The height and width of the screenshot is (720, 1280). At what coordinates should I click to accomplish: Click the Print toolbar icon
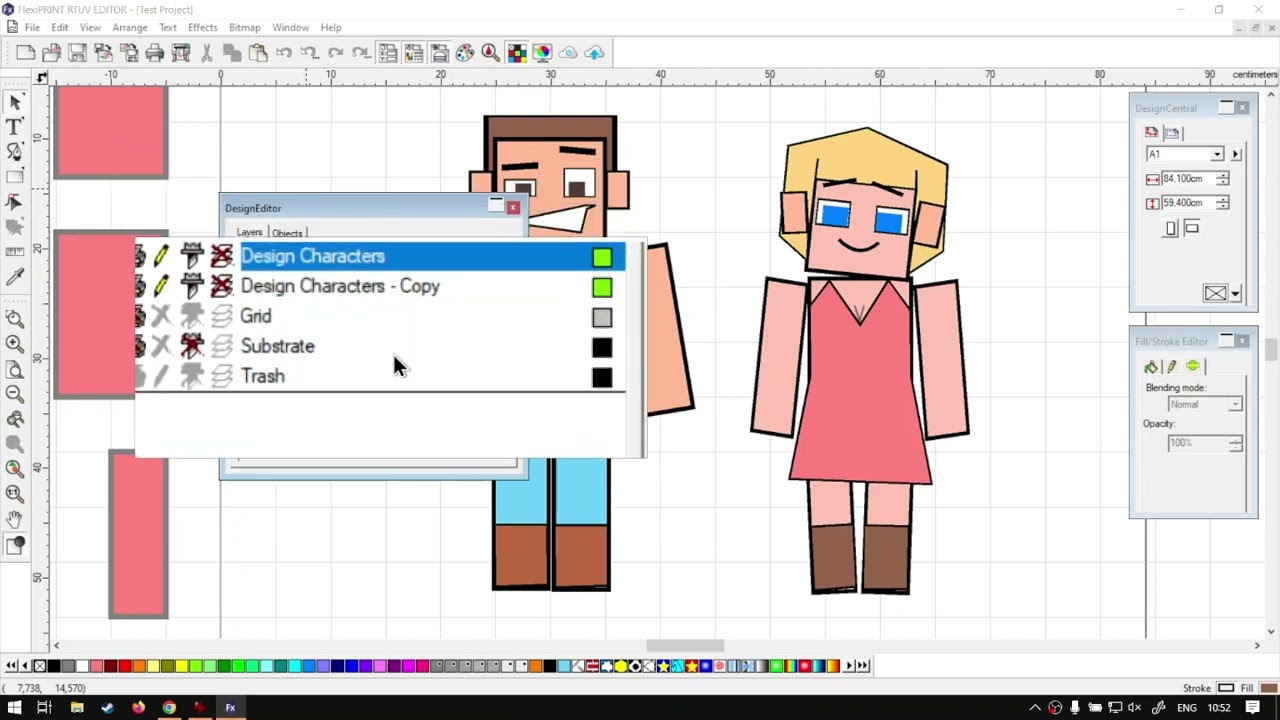[x=155, y=53]
